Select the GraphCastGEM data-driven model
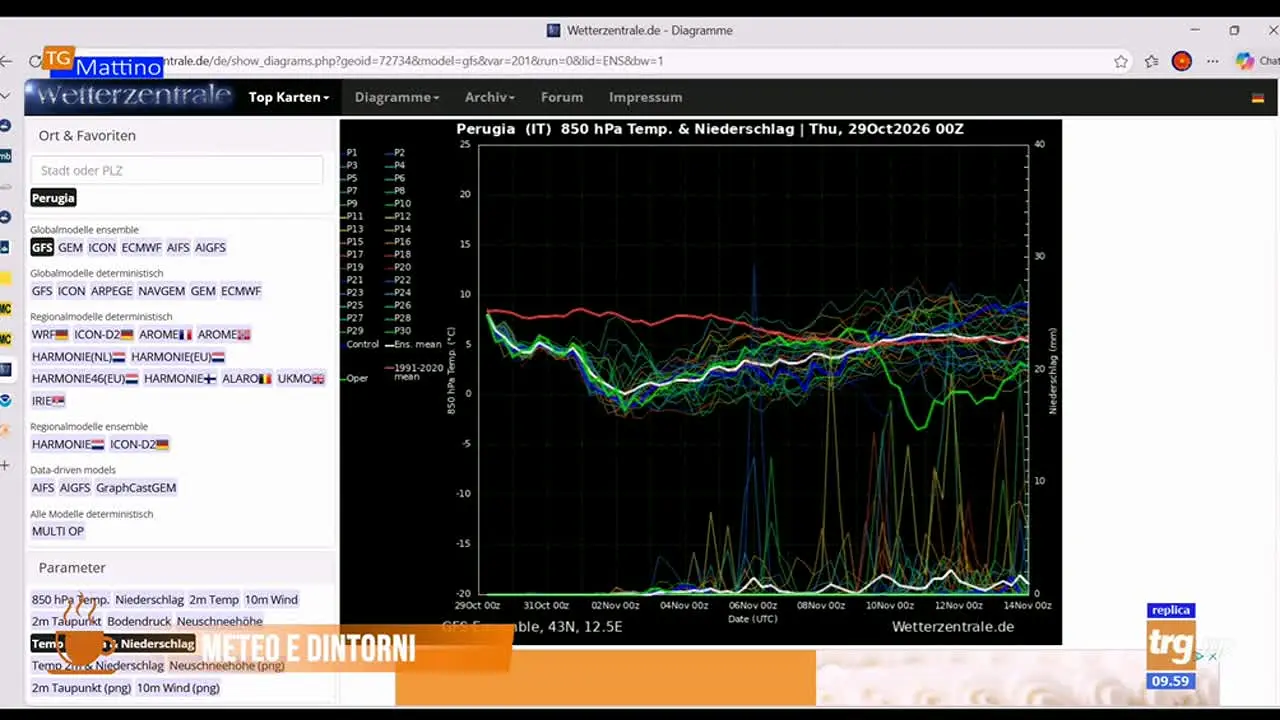Viewport: 1280px width, 720px height. [136, 488]
